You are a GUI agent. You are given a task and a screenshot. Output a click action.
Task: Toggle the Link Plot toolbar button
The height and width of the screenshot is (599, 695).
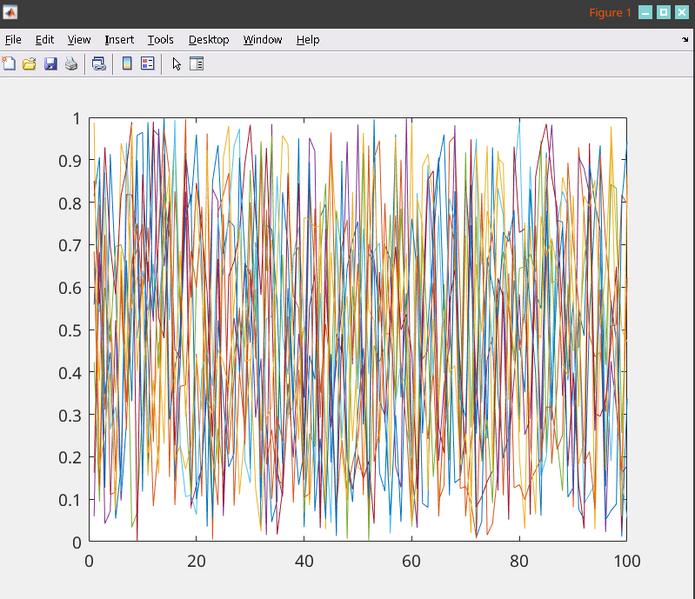point(98,64)
